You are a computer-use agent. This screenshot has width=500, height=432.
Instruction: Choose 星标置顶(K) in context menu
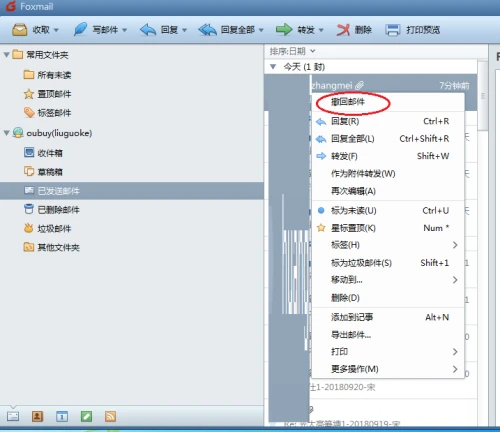(x=388, y=228)
